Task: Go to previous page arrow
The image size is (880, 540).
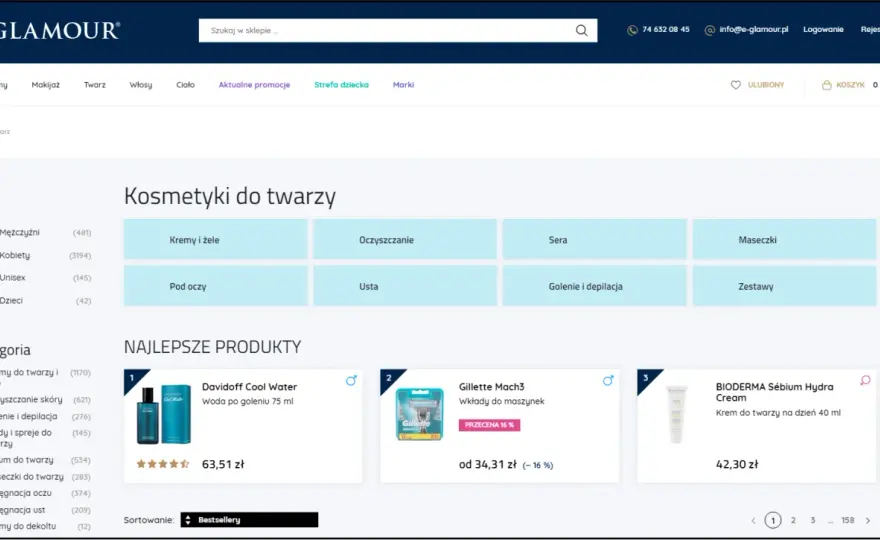Action: click(x=754, y=521)
